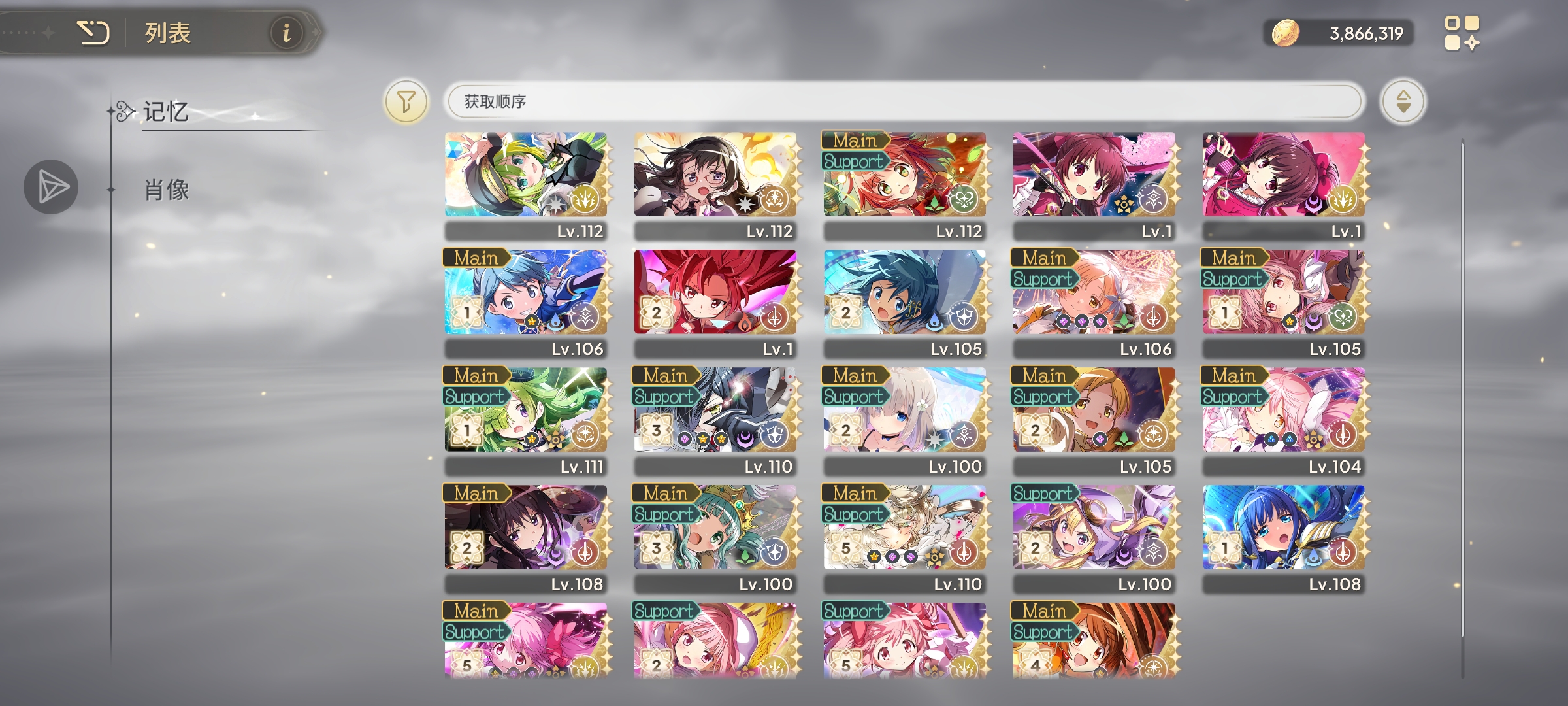Viewport: 1568px width, 706px height.
Task: Pick the white-haired Lv.100 card
Action: 905,422
